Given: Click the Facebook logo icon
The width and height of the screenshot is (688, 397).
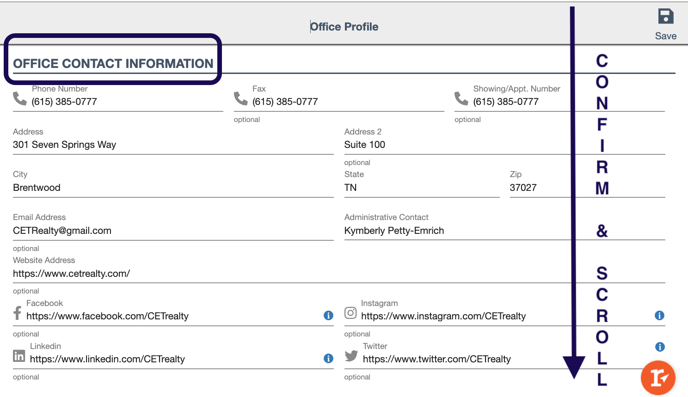Looking at the screenshot, I should tap(17, 313).
